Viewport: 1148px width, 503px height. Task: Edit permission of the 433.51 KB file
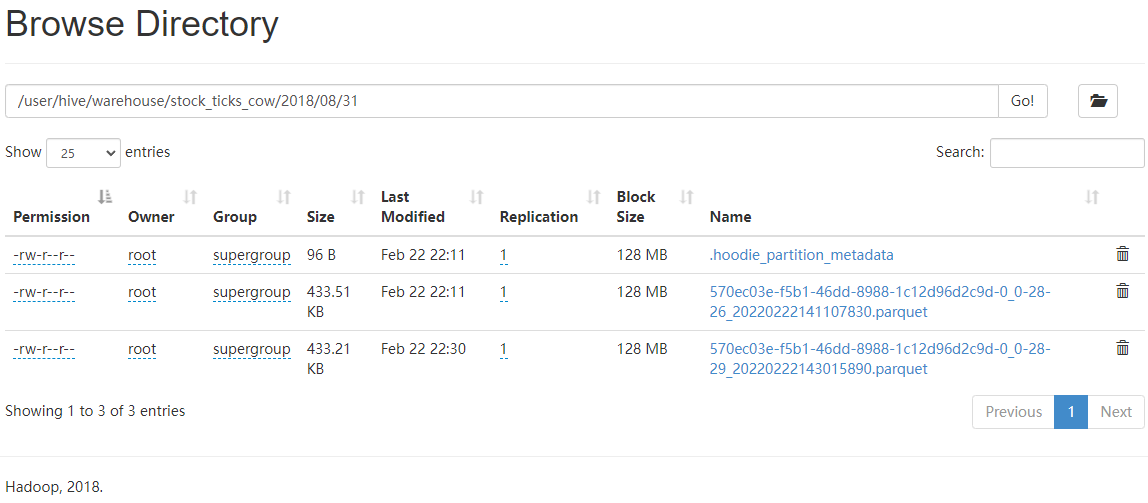[x=44, y=291]
